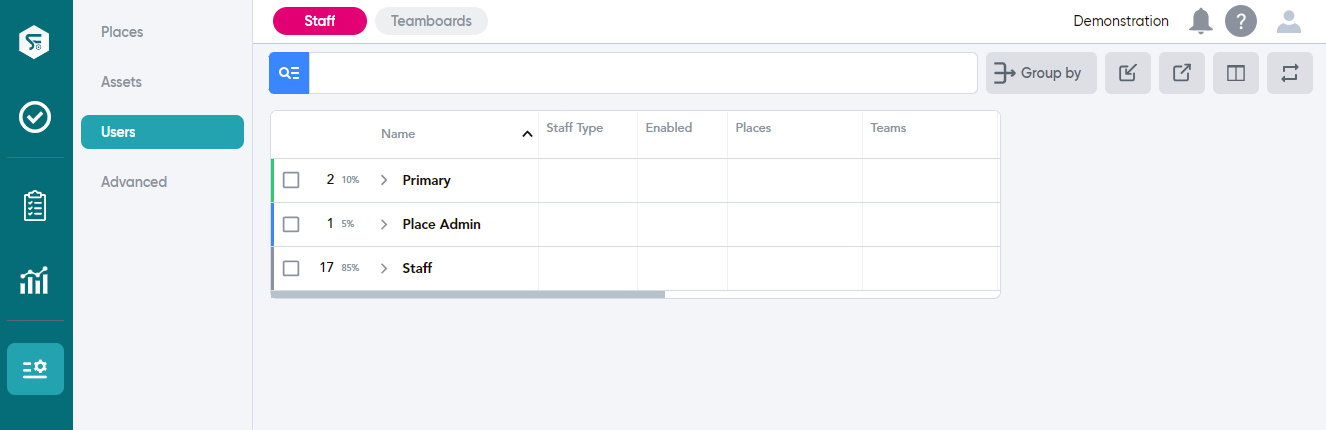Click the app logo icon in sidebar
This screenshot has height=430, width=1326.
35,42
